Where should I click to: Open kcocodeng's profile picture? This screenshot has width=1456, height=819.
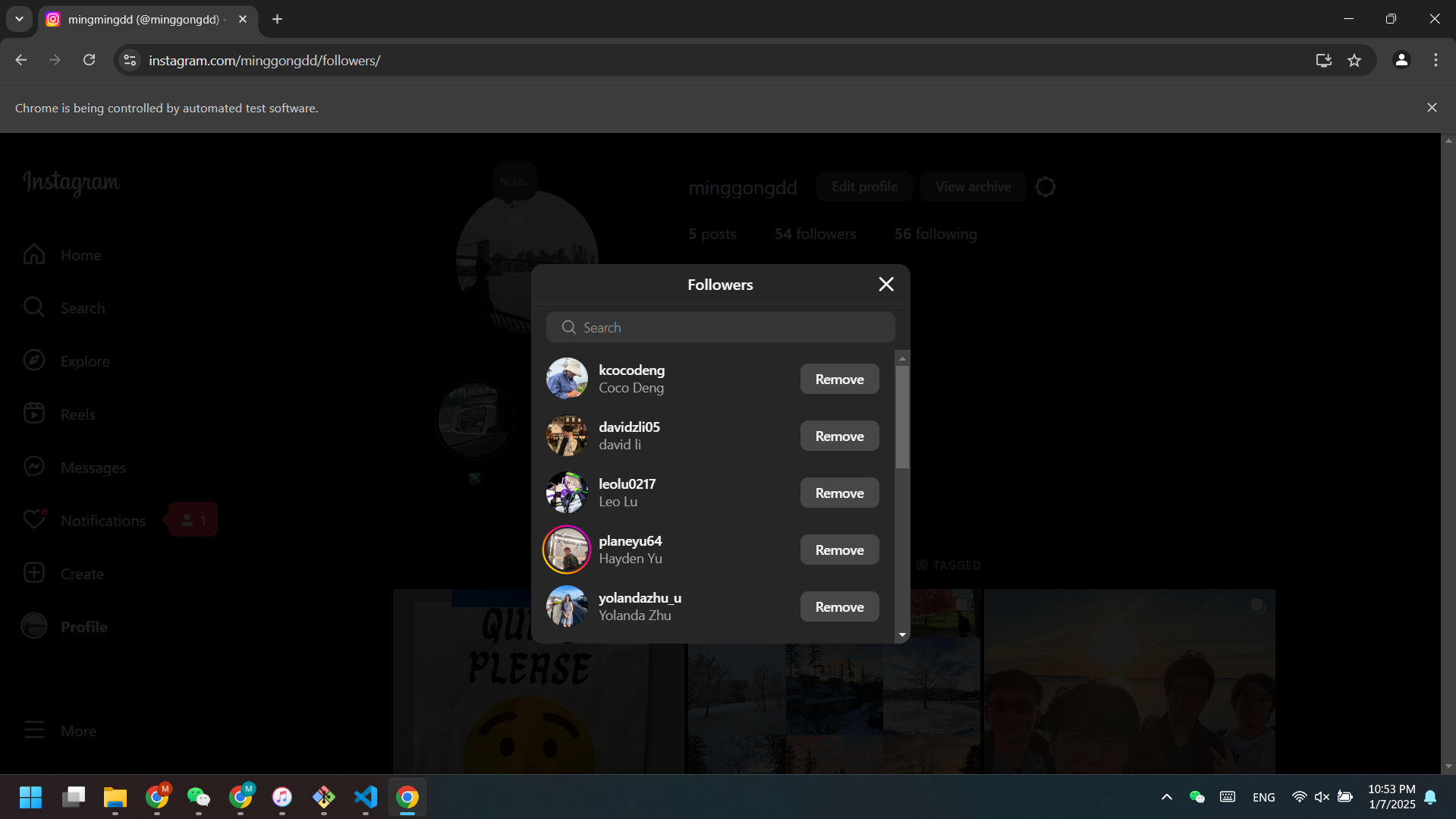coord(567,379)
